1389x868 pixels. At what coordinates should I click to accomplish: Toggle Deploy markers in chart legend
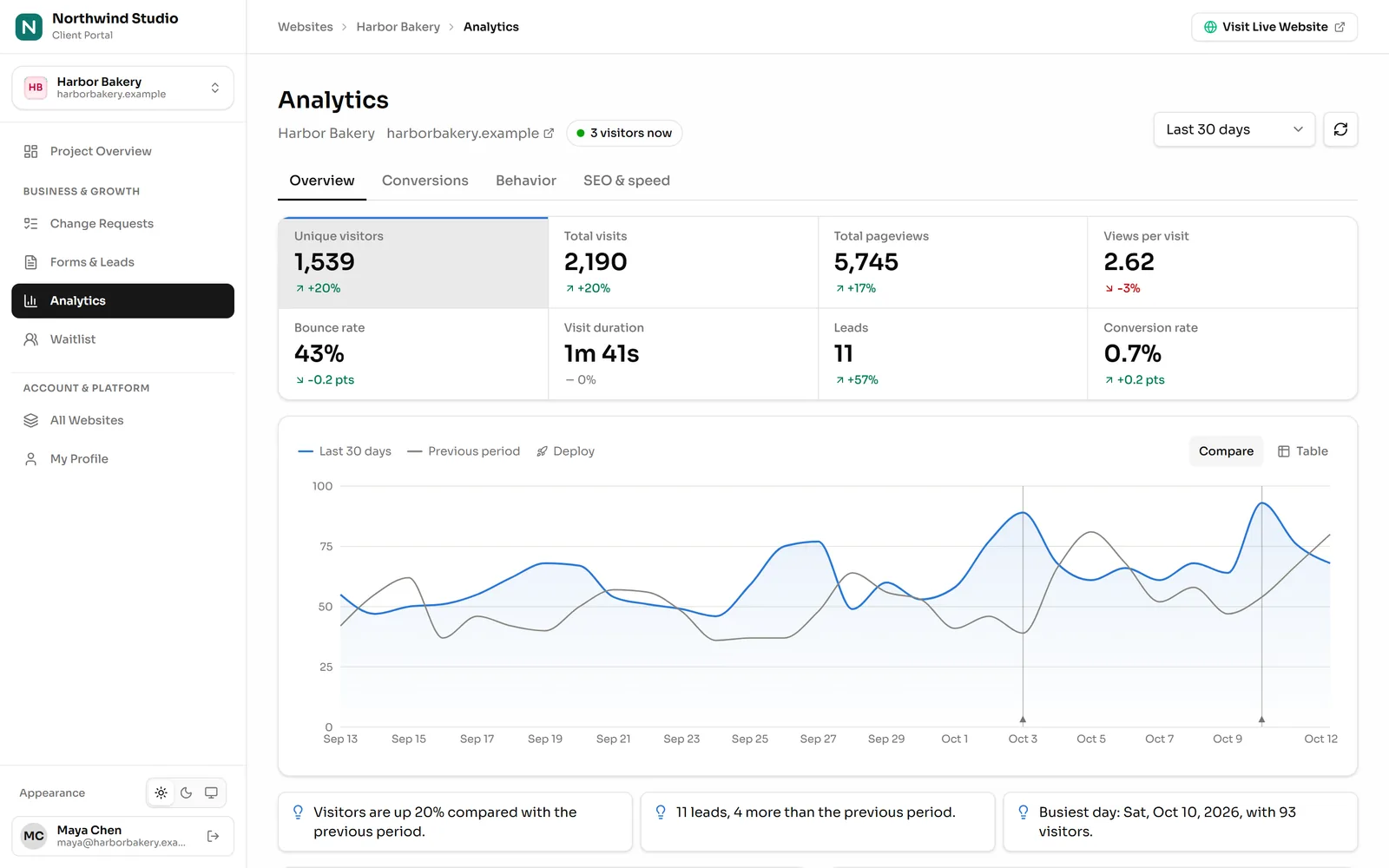(x=566, y=451)
